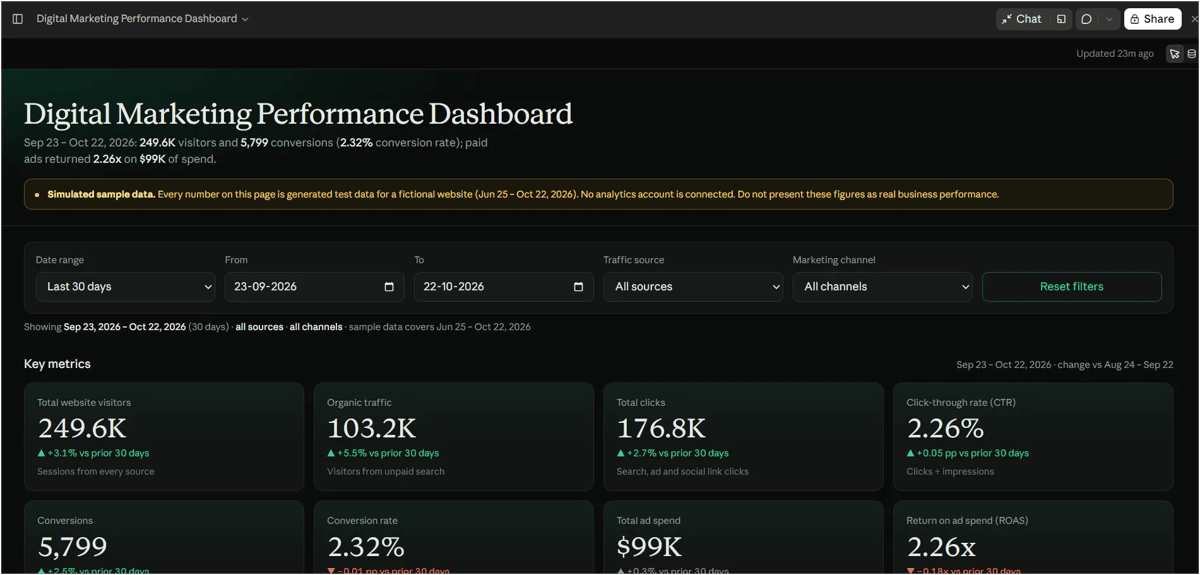Image resolution: width=1200 pixels, height=575 pixels.
Task: Open the From date calendar picker icon
Action: click(x=389, y=287)
